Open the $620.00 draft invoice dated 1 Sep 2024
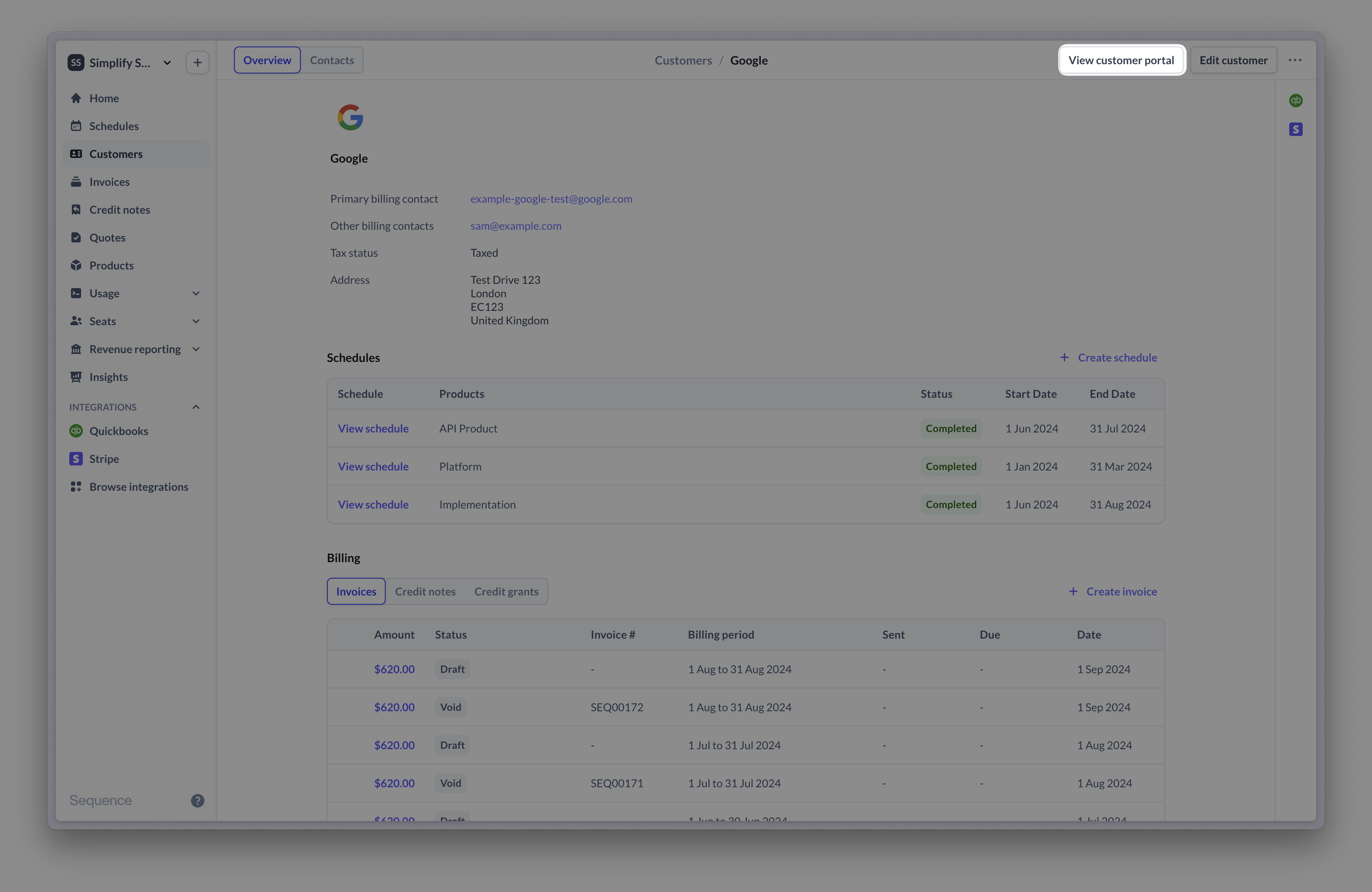1372x892 pixels. (x=394, y=669)
